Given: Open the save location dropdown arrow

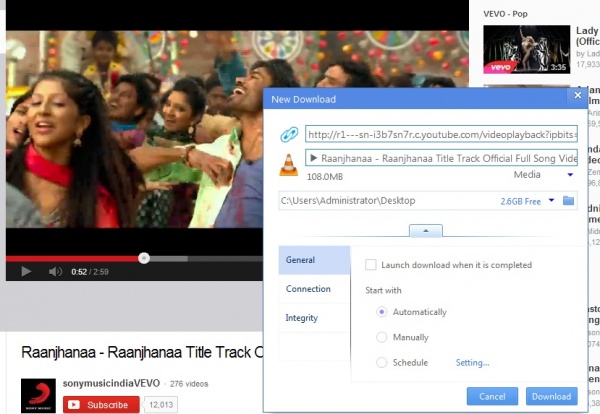Looking at the screenshot, I should click(x=551, y=200).
